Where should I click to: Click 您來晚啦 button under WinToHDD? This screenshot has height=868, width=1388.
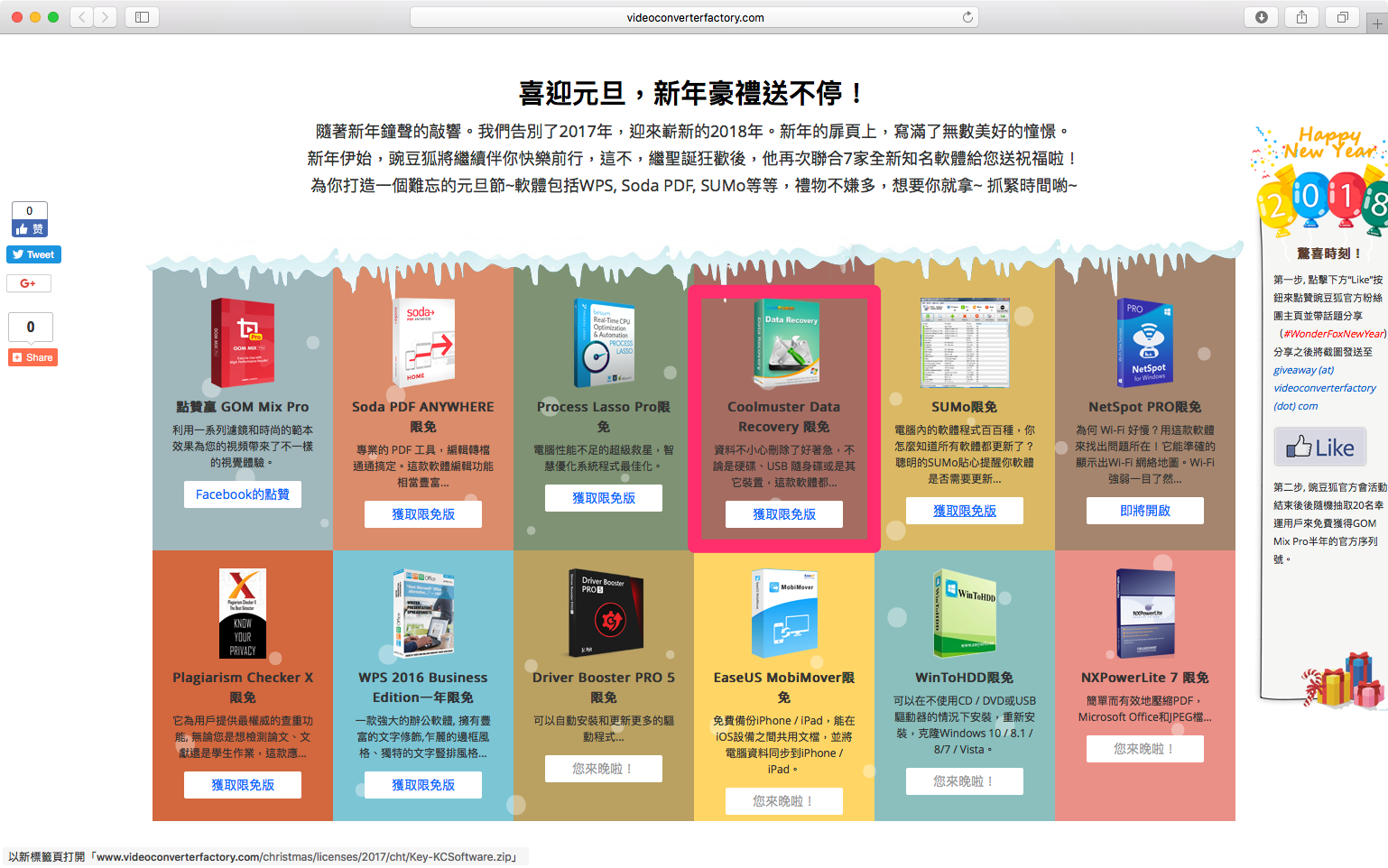(x=965, y=781)
